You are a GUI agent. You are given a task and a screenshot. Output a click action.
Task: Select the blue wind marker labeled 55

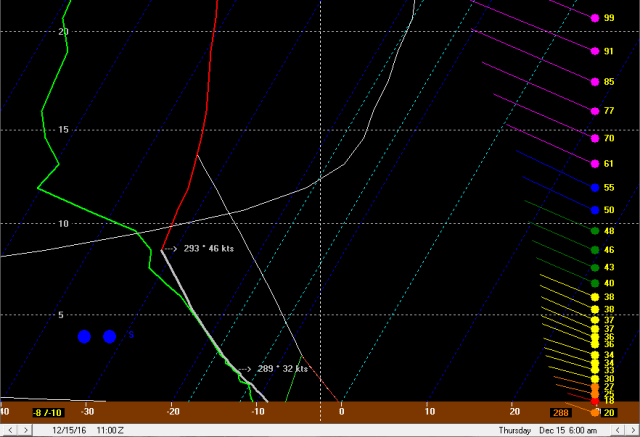point(595,188)
